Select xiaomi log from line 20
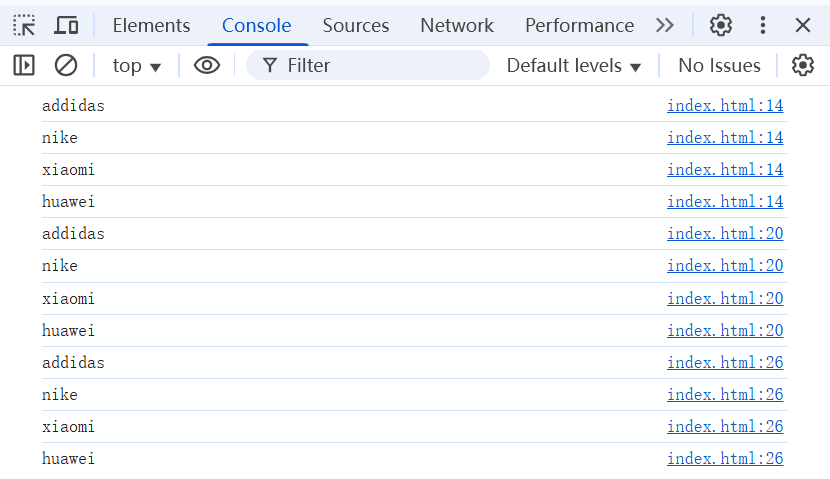The image size is (830, 479). [x=68, y=299]
